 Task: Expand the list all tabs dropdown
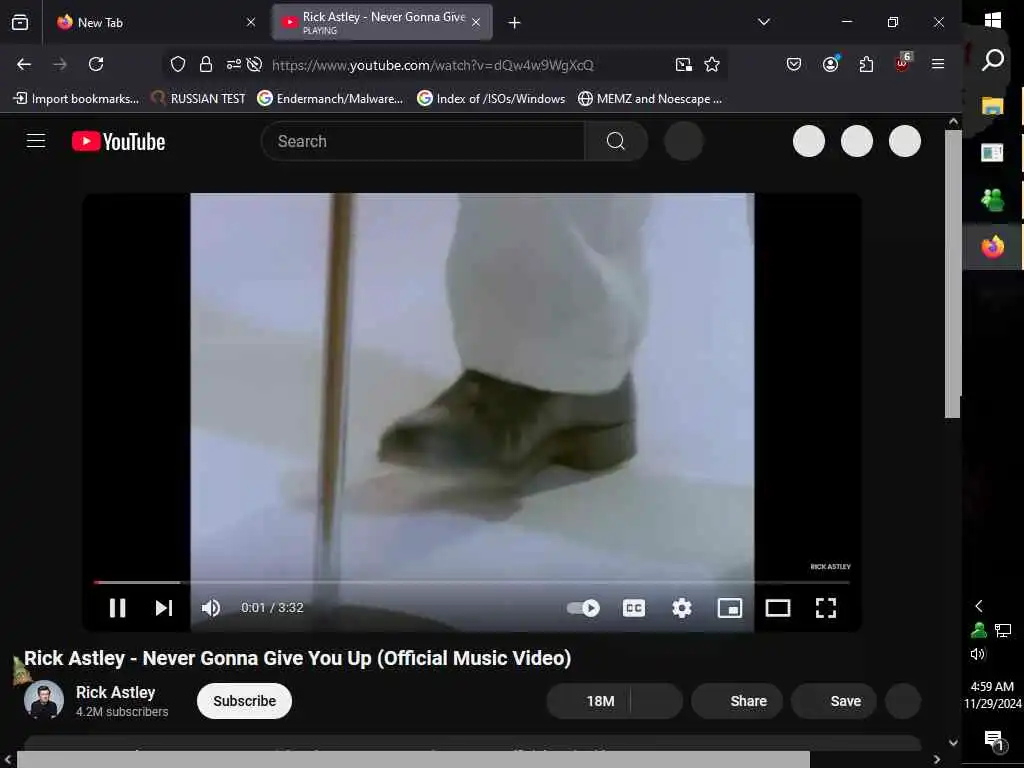coord(763,22)
